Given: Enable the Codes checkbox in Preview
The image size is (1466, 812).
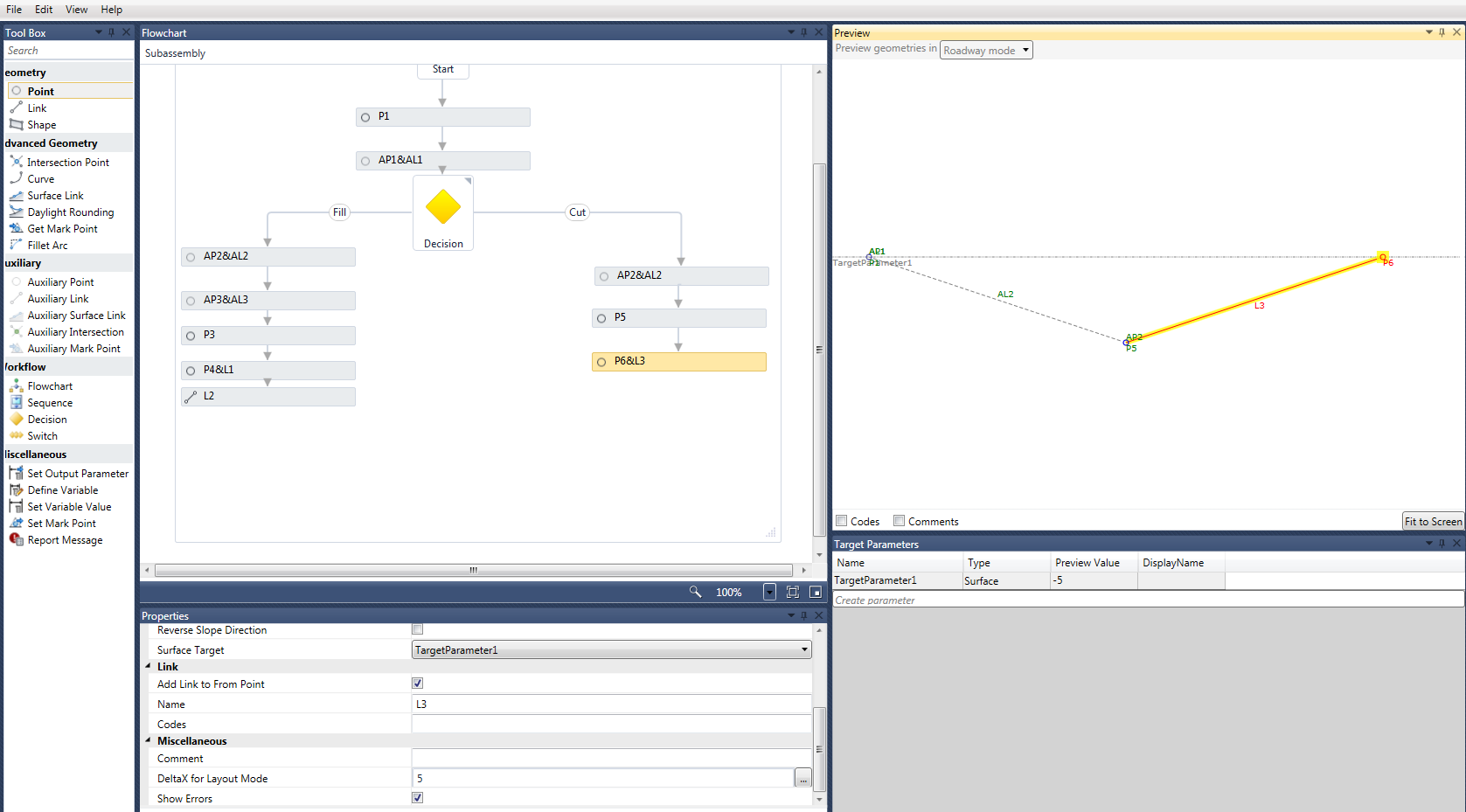Looking at the screenshot, I should [841, 520].
